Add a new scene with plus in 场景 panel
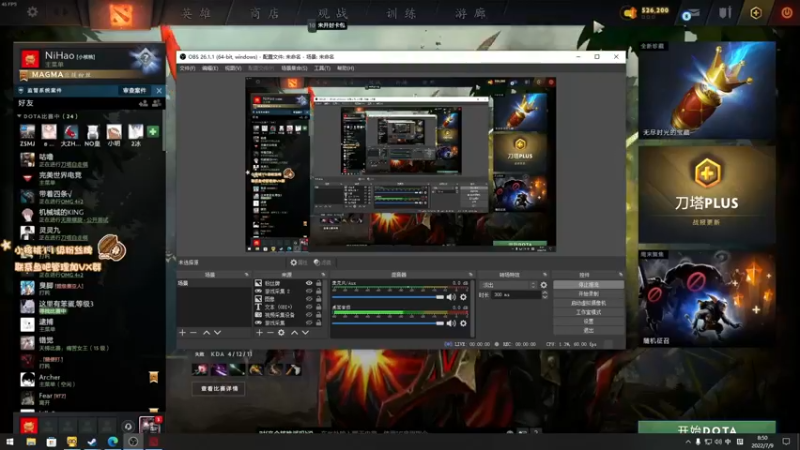Screen dimensions: 800x450 point(182,333)
